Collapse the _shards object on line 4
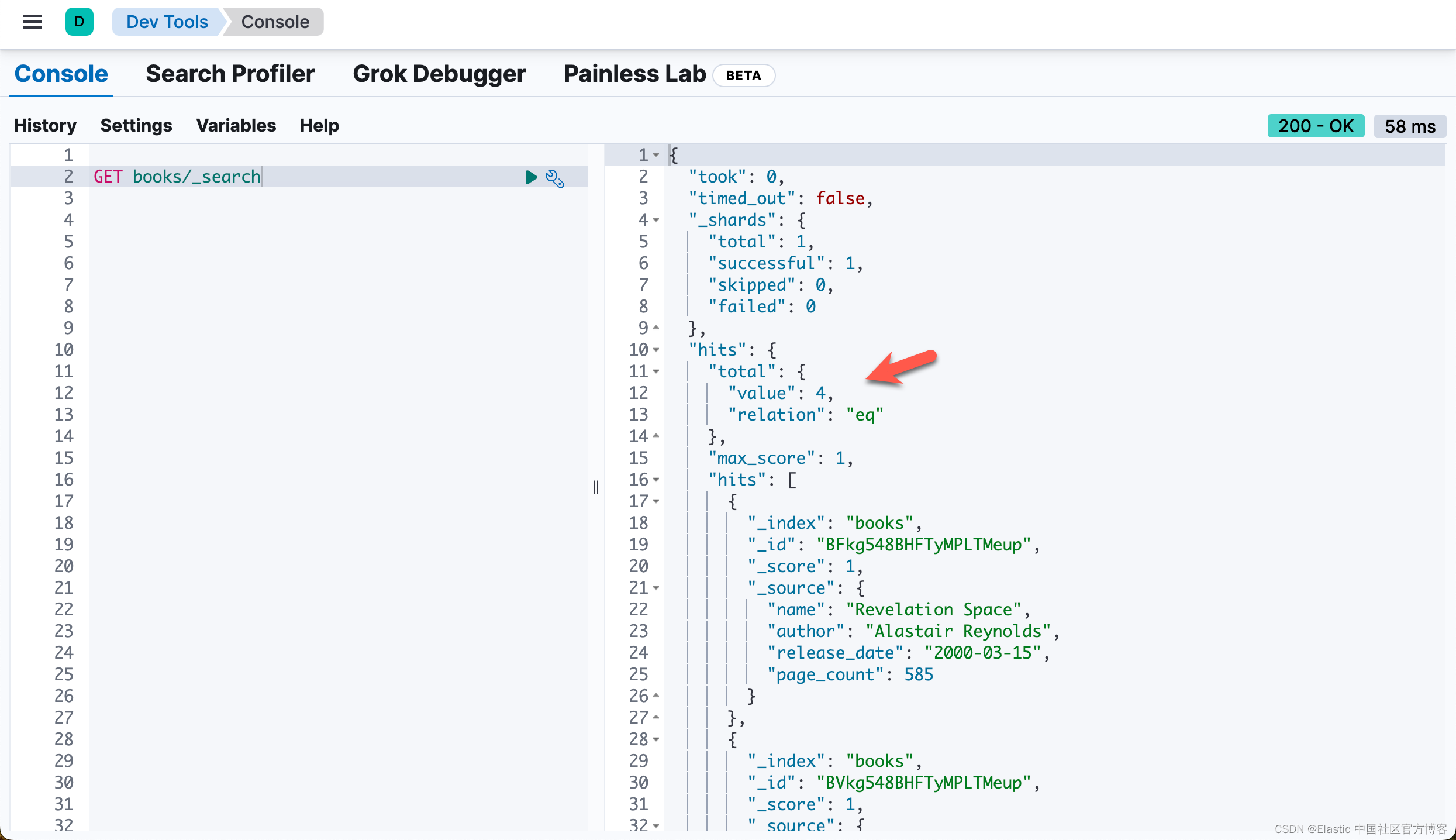Viewport: 1456px width, 840px height. pos(657,220)
